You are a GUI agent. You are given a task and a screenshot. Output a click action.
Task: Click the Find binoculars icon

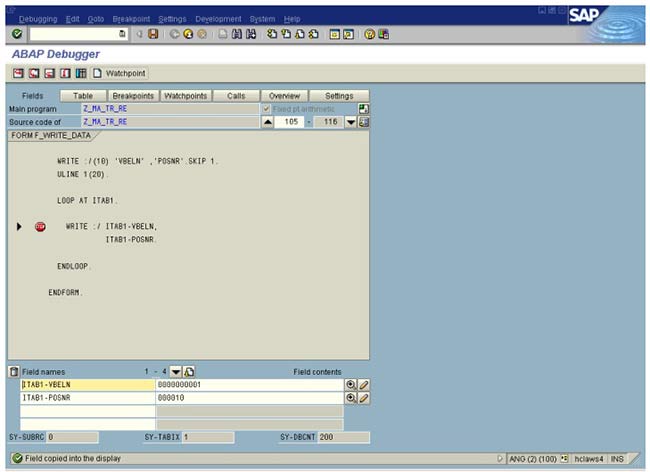[236, 34]
